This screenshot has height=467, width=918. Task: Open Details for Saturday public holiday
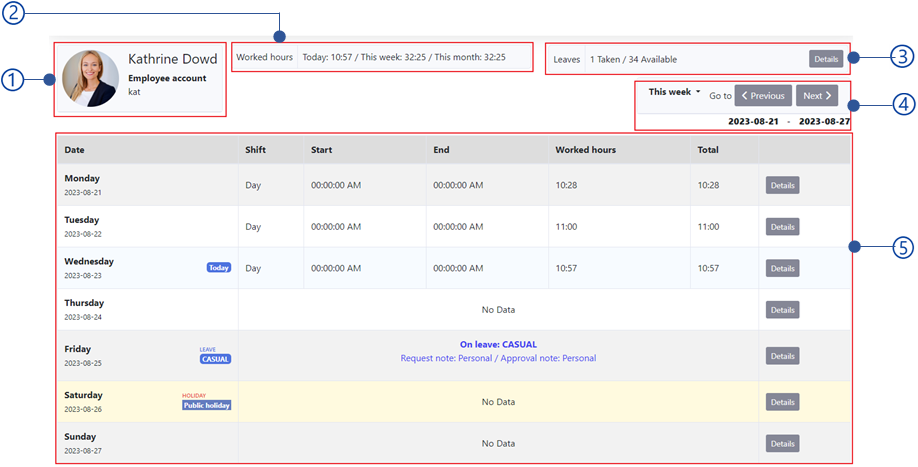(x=782, y=402)
